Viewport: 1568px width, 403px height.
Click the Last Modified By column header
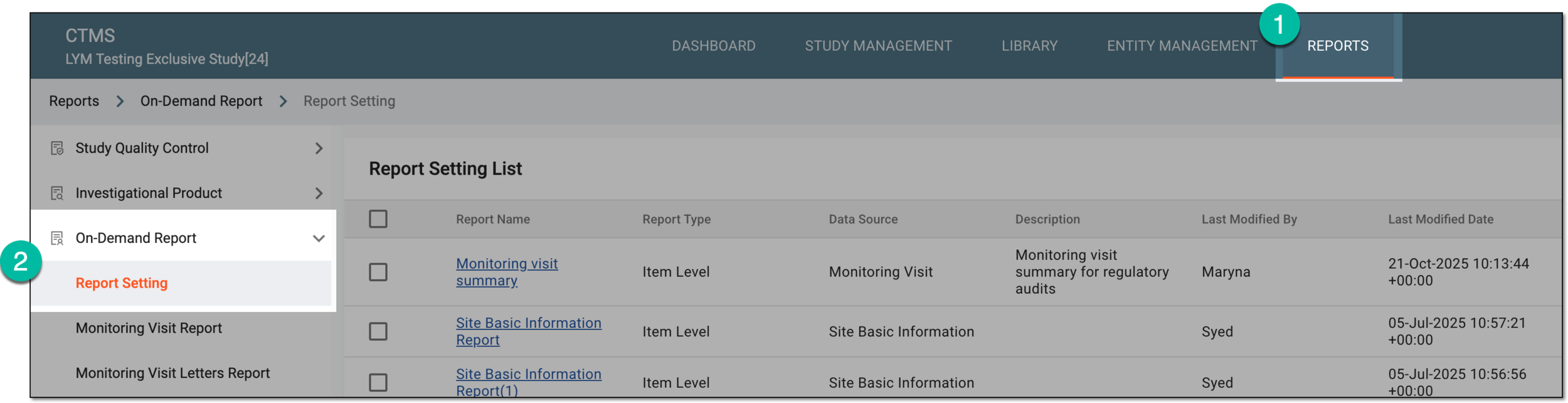[1249, 219]
